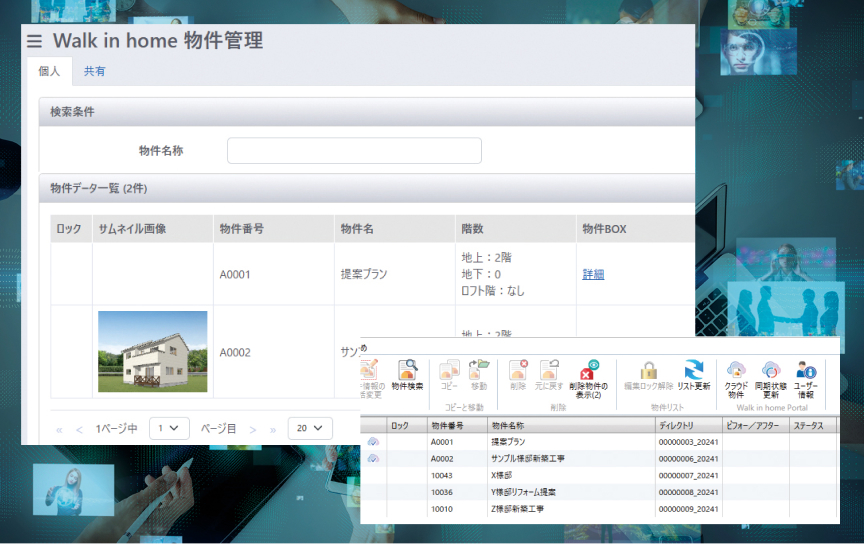Go to previous page with < button
The width and height of the screenshot is (864, 544).
tap(79, 430)
